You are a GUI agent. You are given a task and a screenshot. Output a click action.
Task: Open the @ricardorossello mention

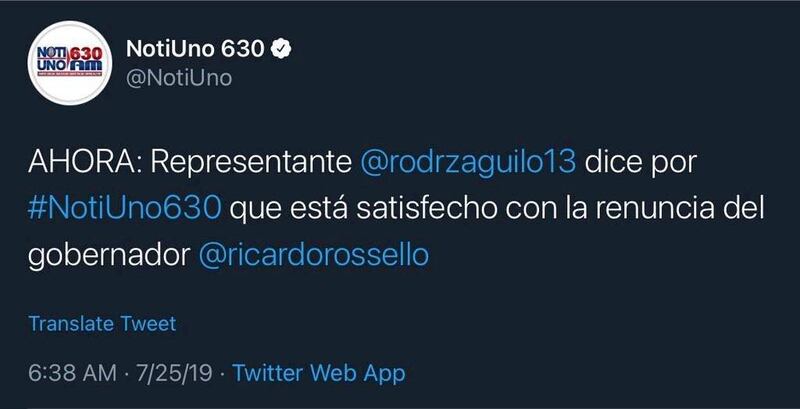(x=313, y=257)
